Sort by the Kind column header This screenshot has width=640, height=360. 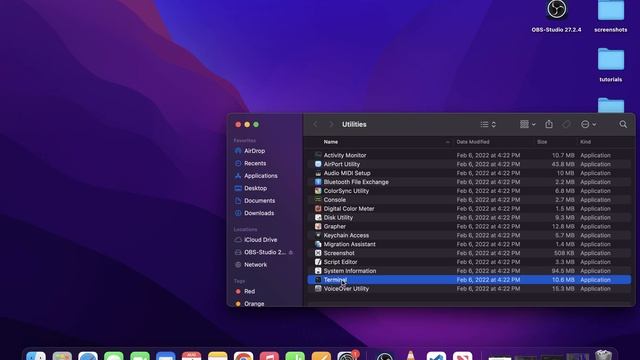click(585, 142)
